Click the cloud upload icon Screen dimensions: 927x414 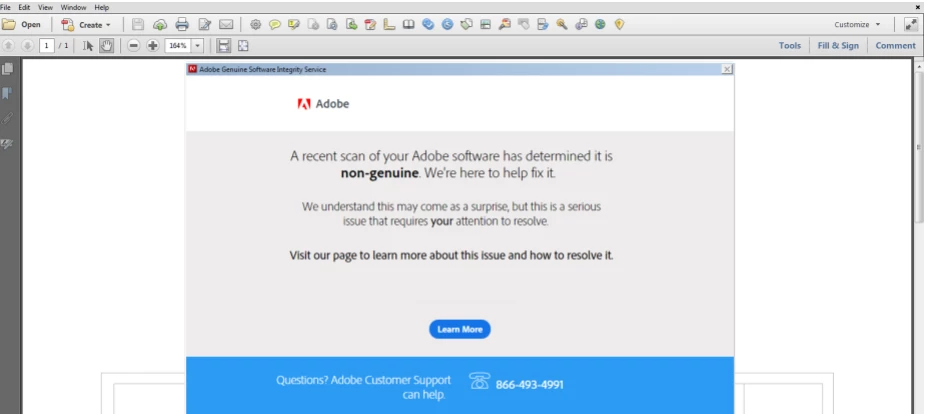point(160,25)
